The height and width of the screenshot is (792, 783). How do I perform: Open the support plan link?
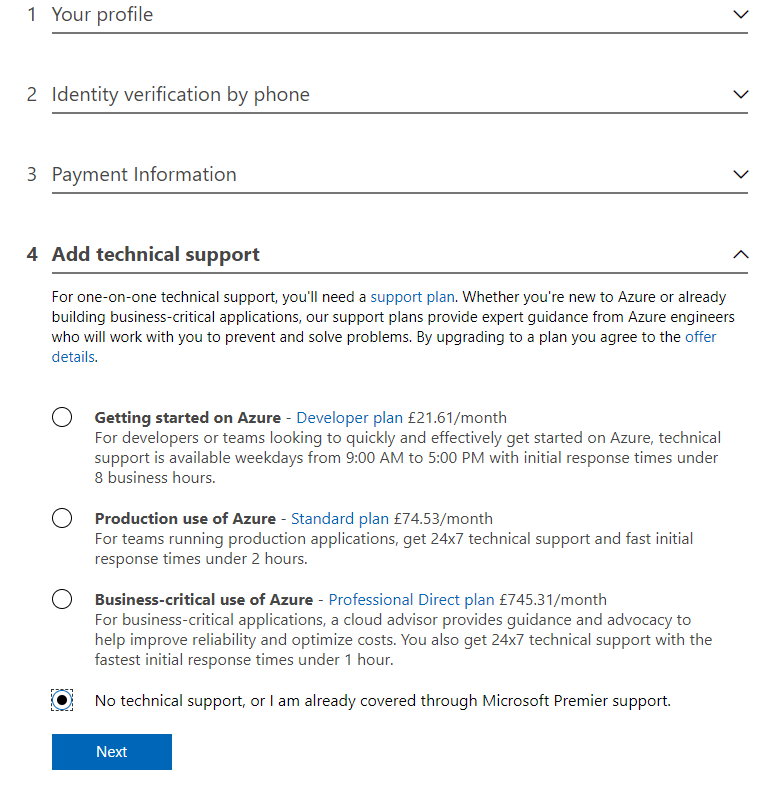tap(412, 297)
